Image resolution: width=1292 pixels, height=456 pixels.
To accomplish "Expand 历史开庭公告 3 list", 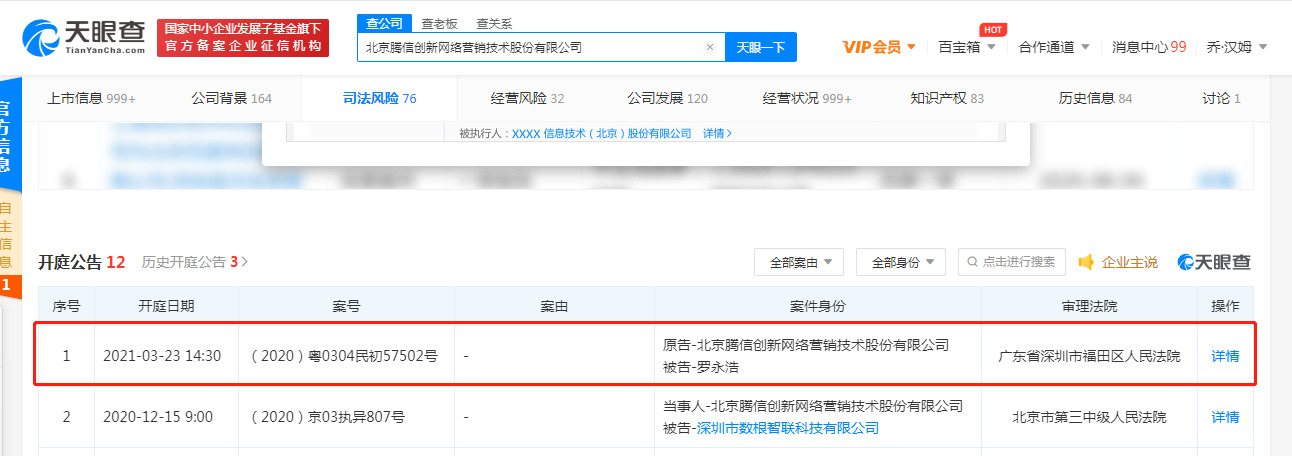I will coord(194,262).
